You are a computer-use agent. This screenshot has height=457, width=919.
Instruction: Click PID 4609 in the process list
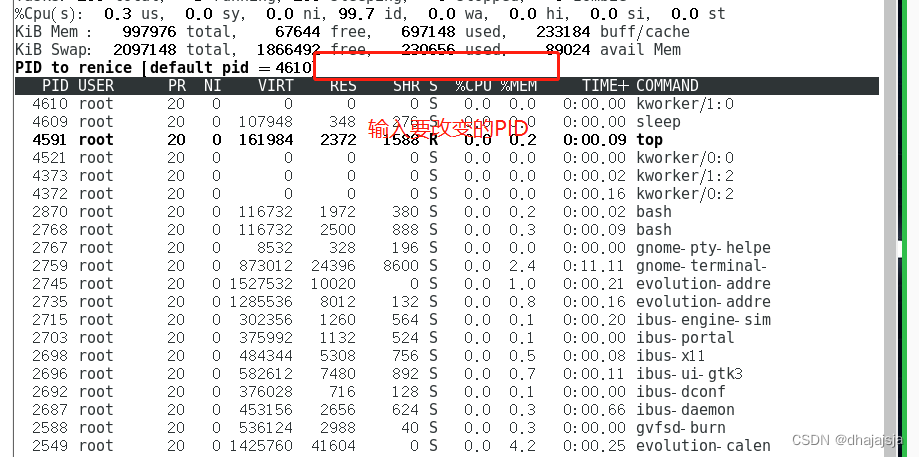[50, 122]
